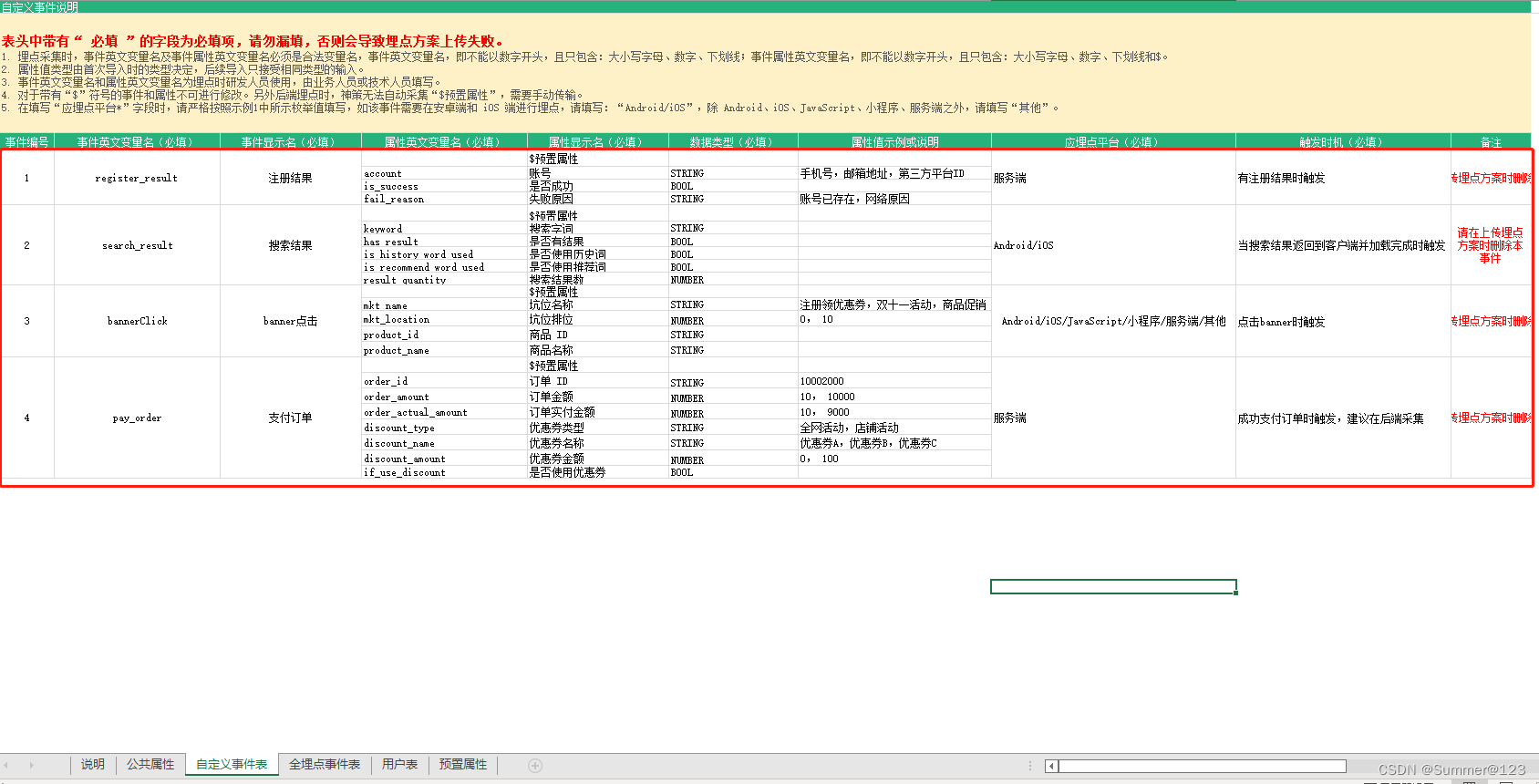1539x784 pixels.
Task: Select the 成功支付订单时触发 cell
Action: (x=1343, y=418)
